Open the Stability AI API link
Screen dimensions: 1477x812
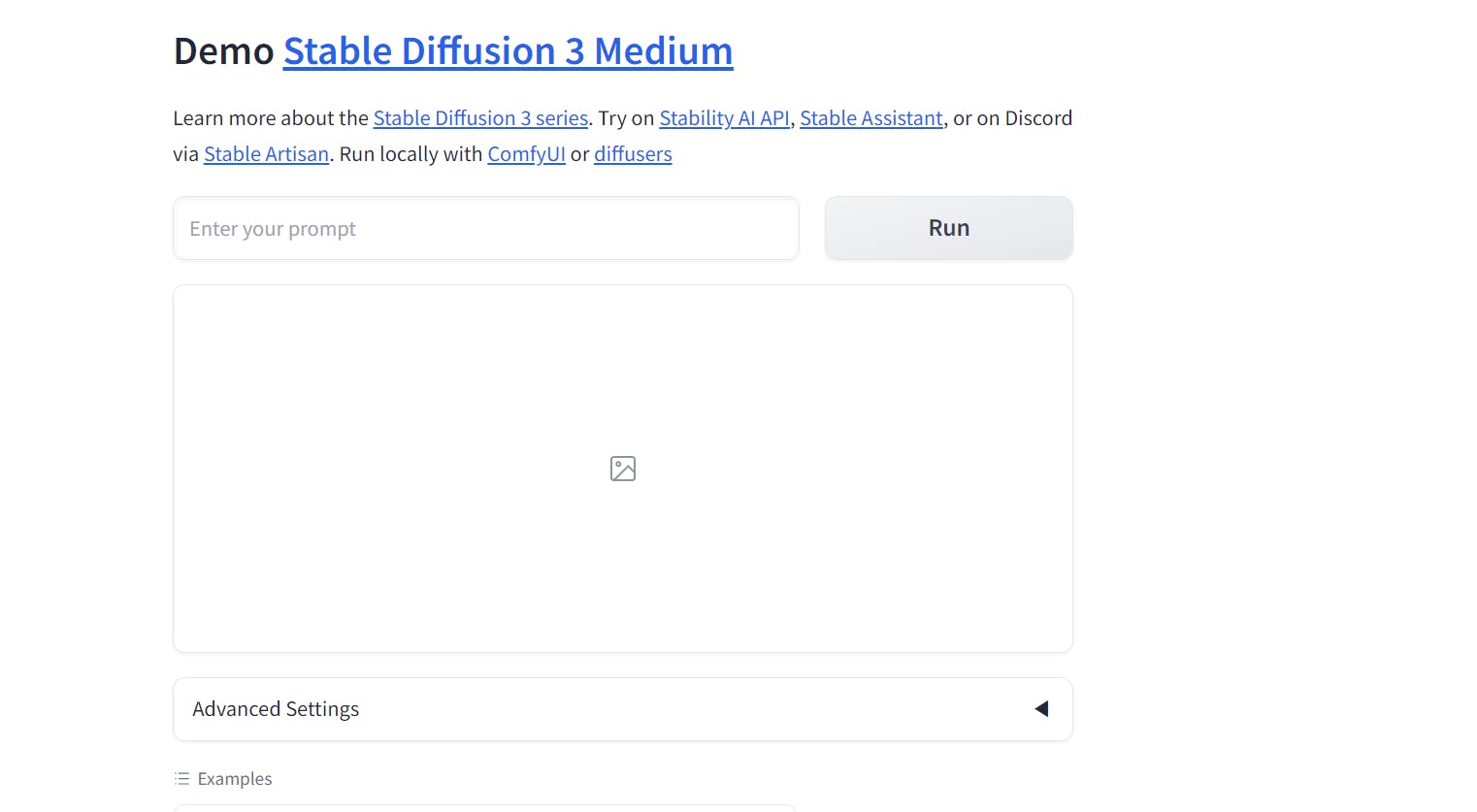point(724,118)
